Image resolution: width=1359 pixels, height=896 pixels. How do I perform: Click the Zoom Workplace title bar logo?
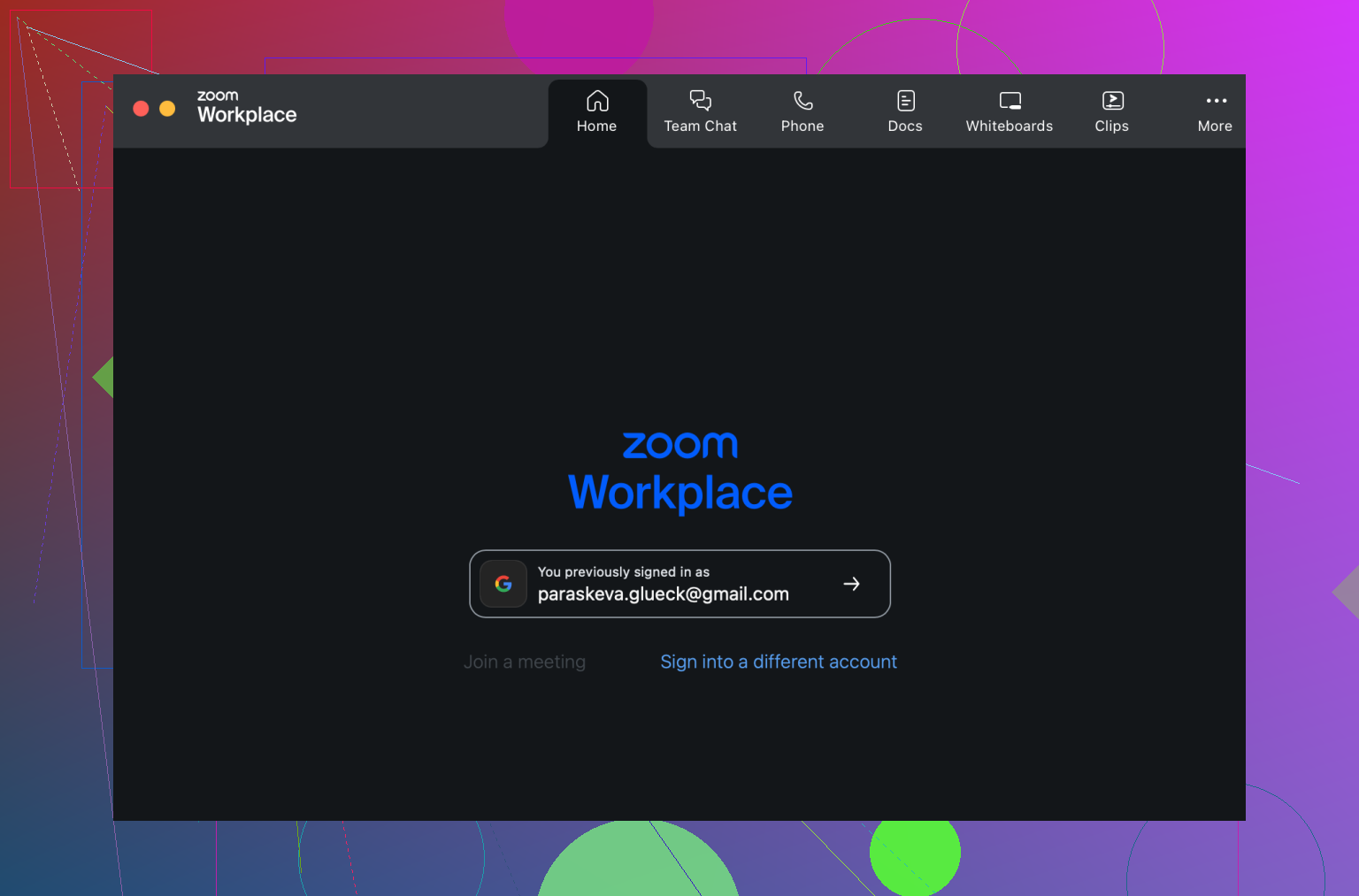247,107
